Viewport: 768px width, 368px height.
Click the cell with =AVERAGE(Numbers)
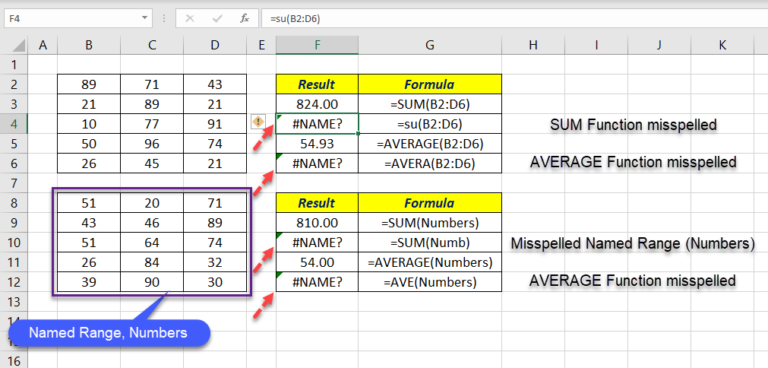[x=430, y=262]
